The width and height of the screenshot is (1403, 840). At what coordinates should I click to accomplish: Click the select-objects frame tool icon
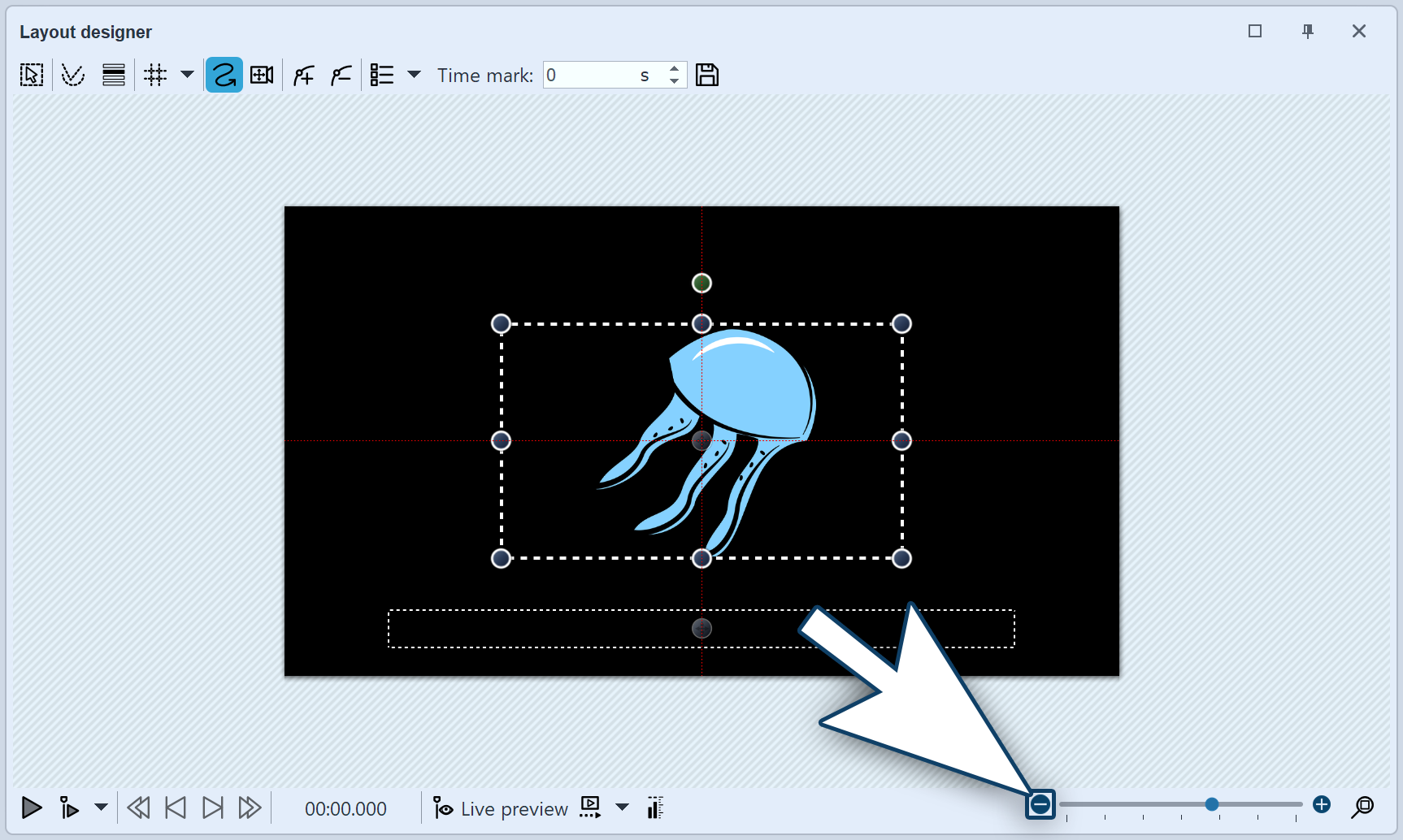click(32, 76)
